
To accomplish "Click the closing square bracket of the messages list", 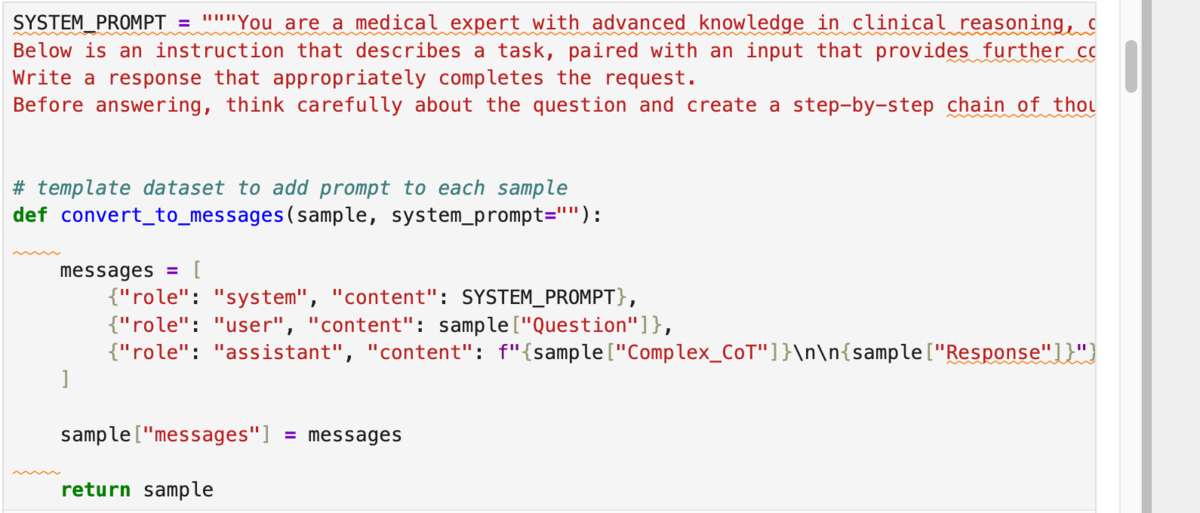I will [66, 379].
